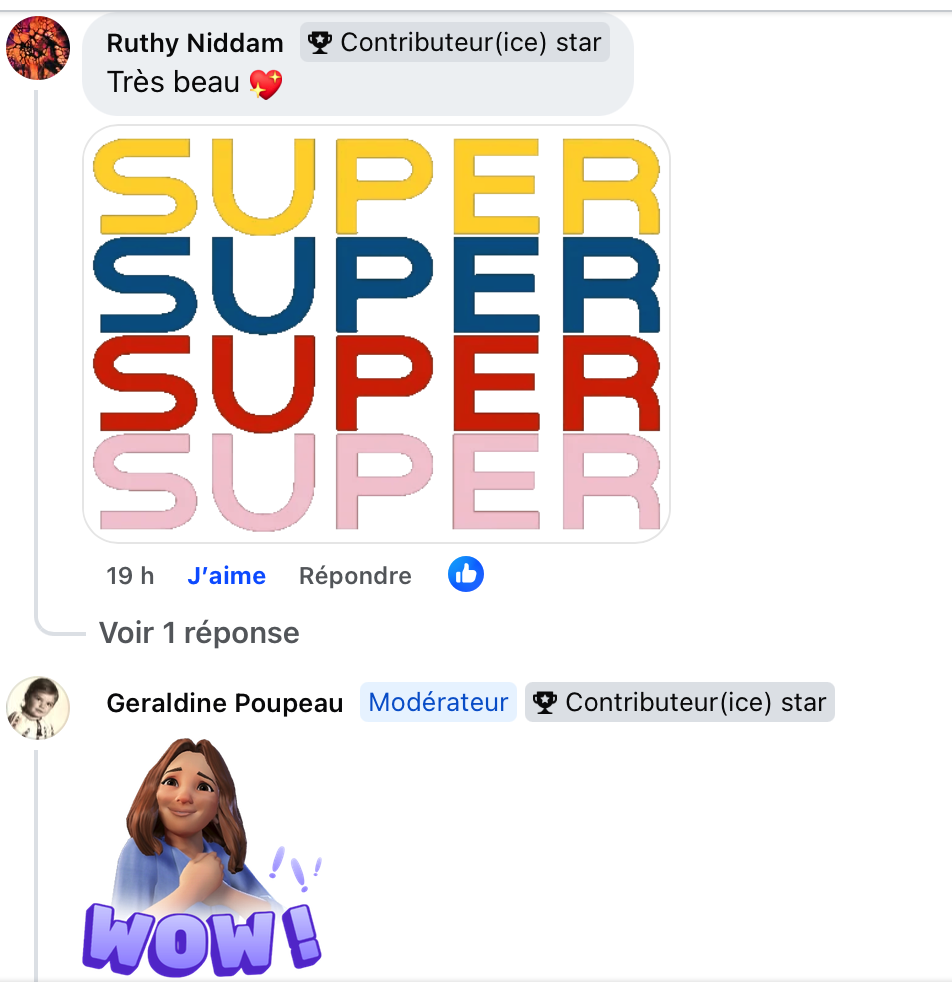Image resolution: width=952 pixels, height=1002 pixels.
Task: Click the Très beau comment text
Action: (173, 82)
